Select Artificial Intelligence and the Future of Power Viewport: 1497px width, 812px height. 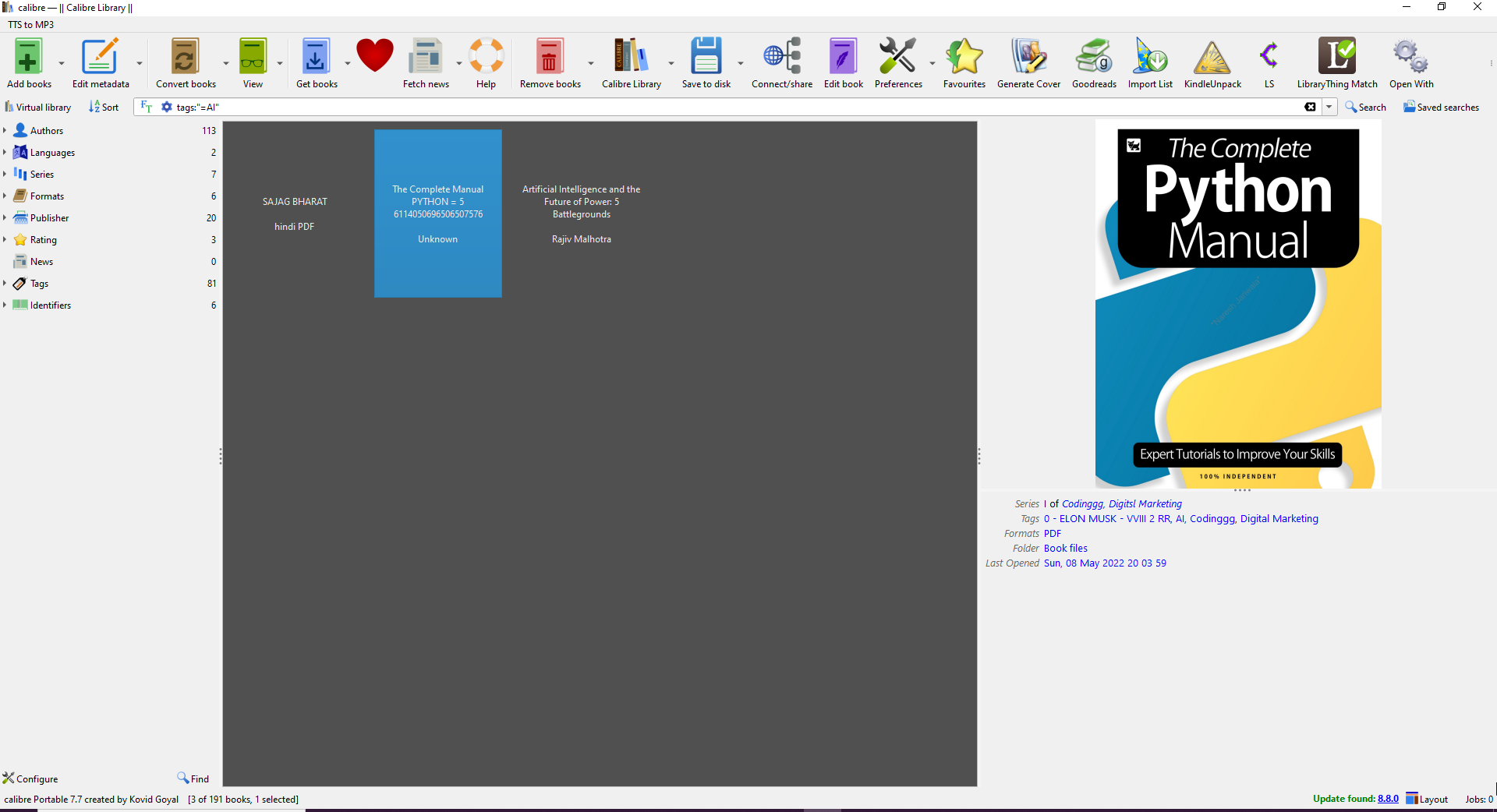582,214
